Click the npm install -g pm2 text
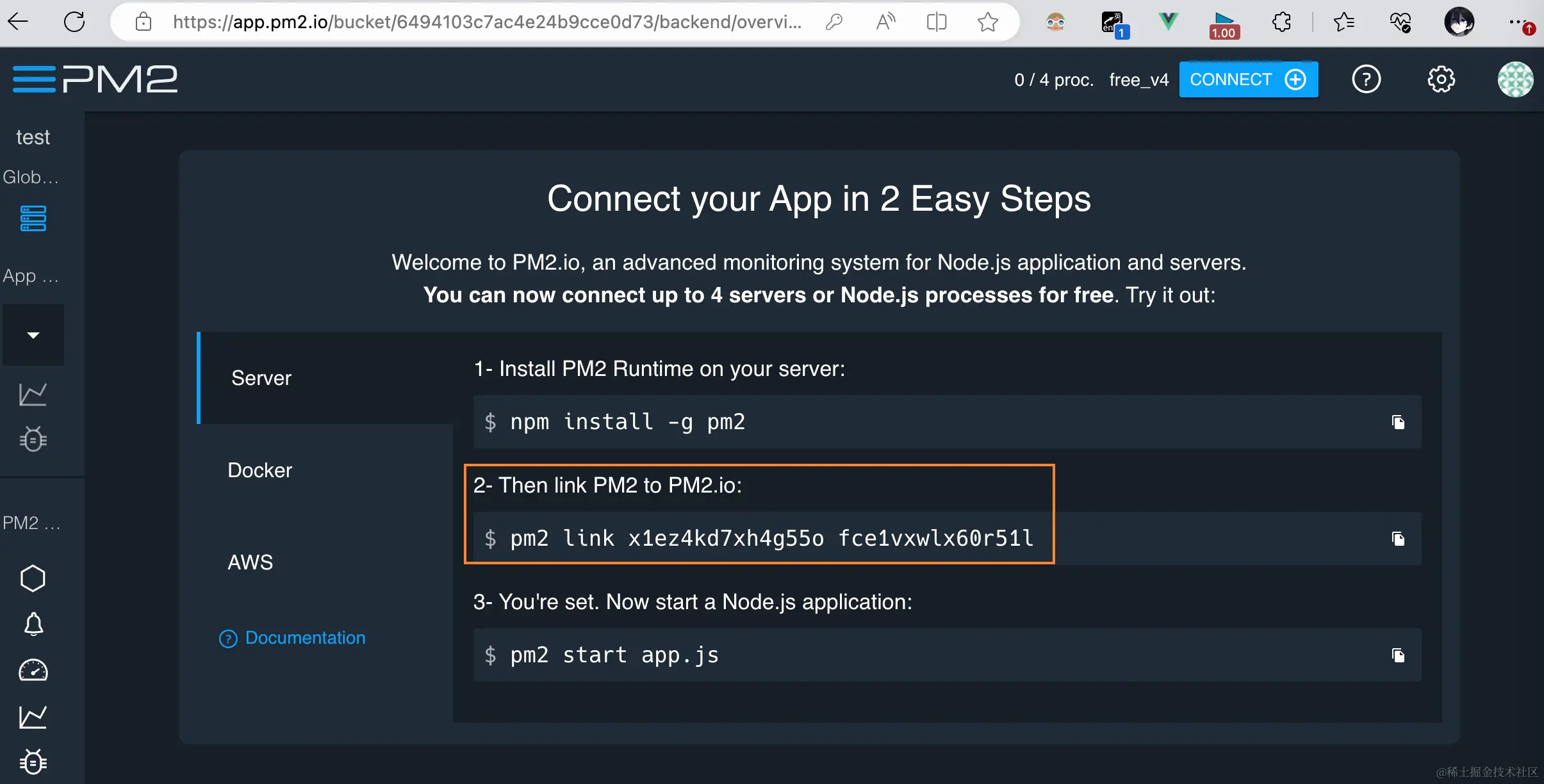This screenshot has width=1544, height=784. [x=628, y=422]
